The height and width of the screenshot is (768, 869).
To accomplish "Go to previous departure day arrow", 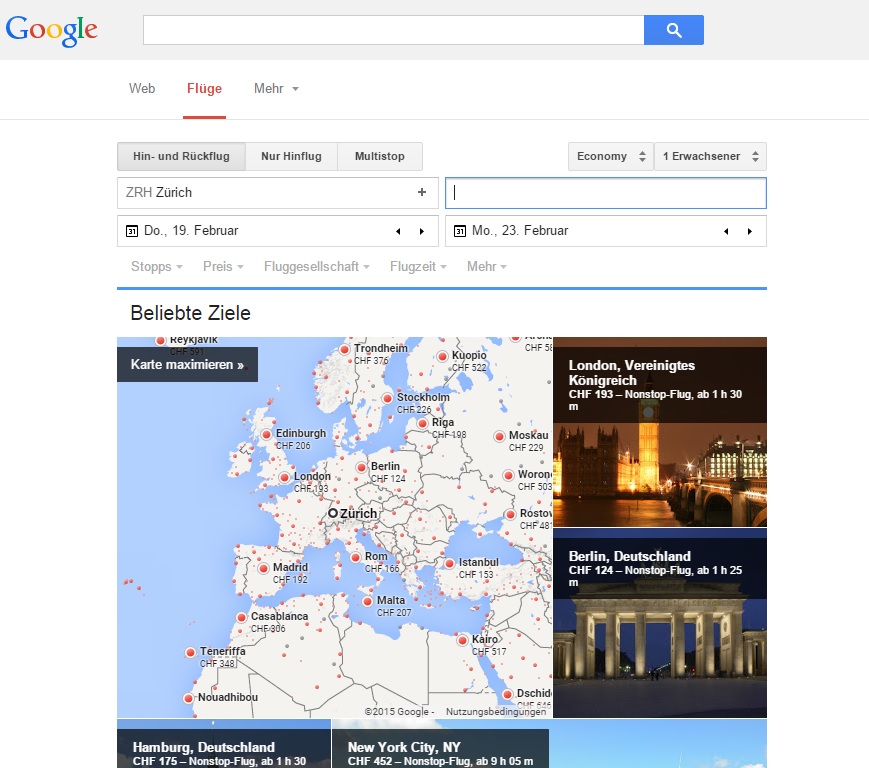I will coord(398,231).
